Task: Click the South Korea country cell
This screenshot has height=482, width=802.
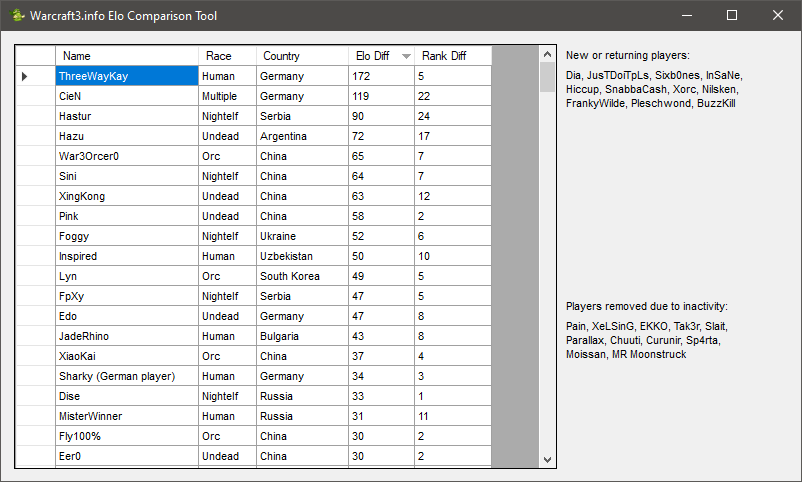Action: (x=302, y=276)
